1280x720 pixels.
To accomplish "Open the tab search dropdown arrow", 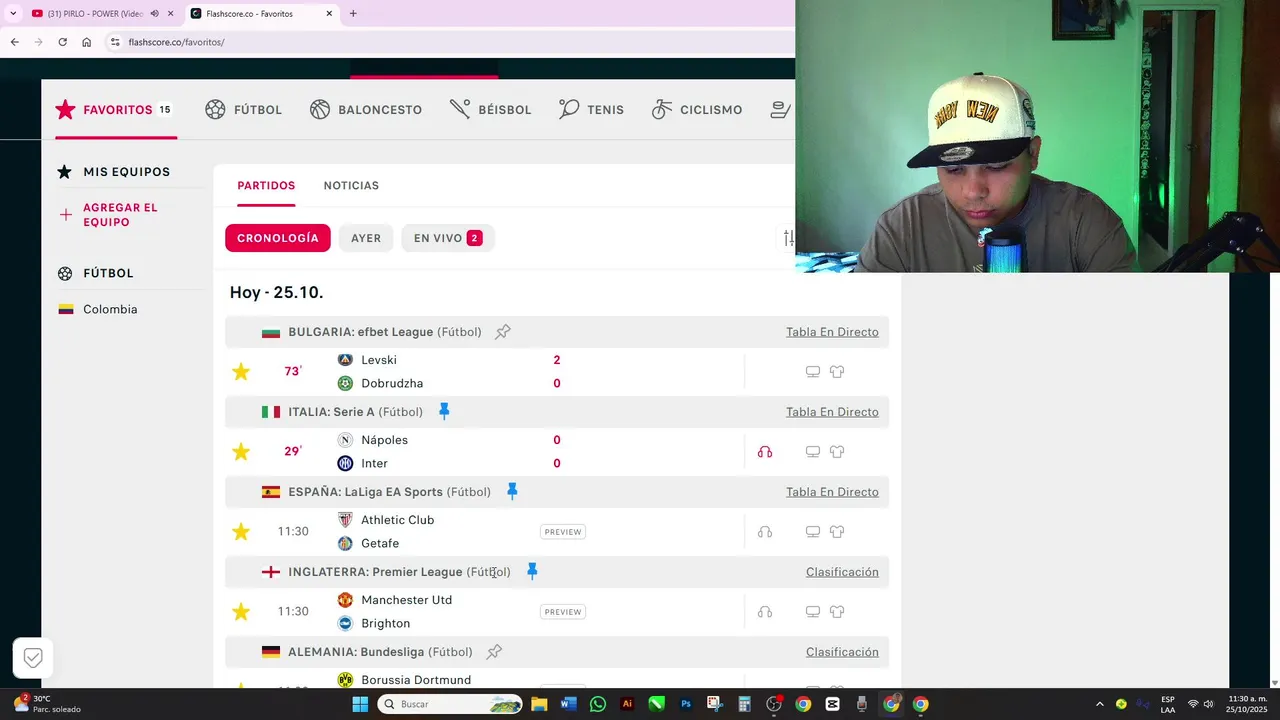I will [12, 14].
